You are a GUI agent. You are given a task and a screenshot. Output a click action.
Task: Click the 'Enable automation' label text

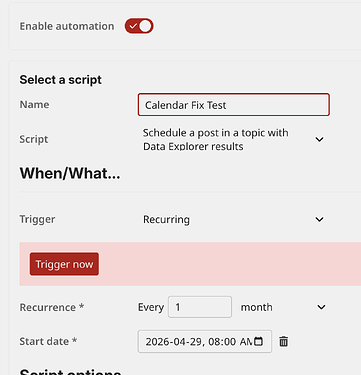tap(67, 26)
